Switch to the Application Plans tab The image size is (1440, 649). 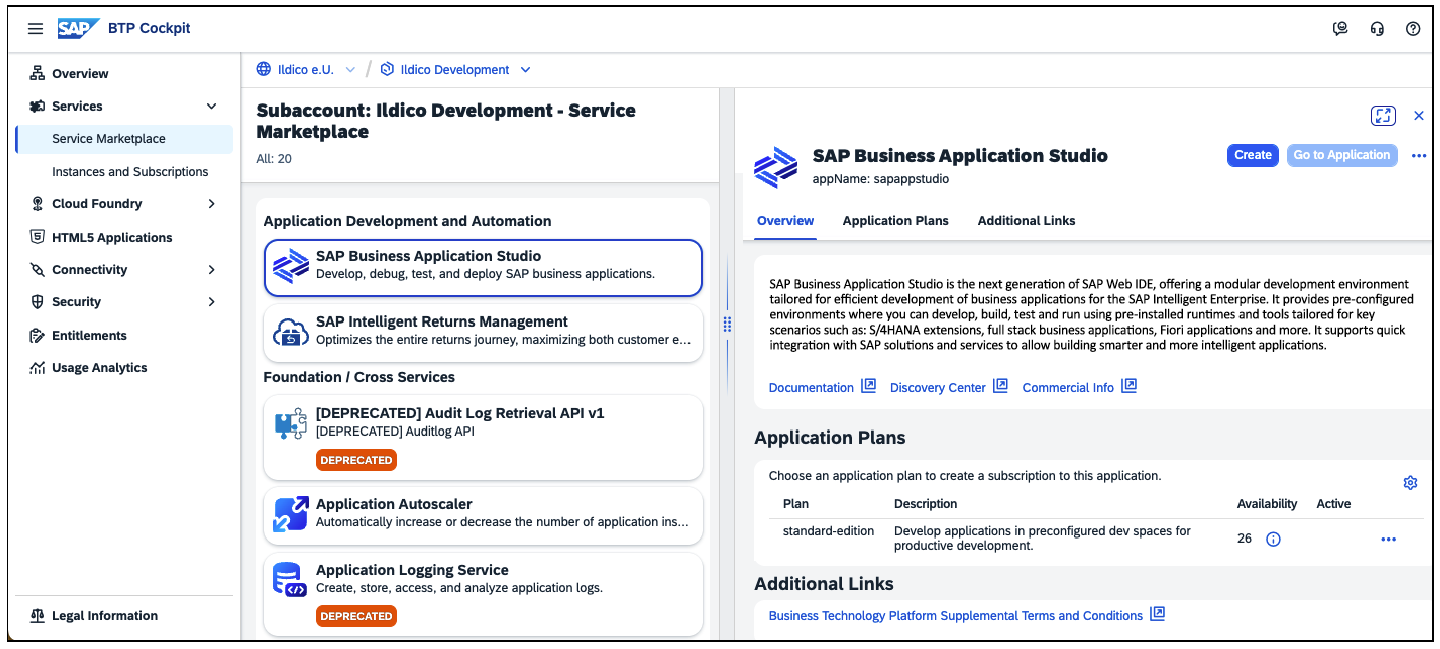click(895, 221)
